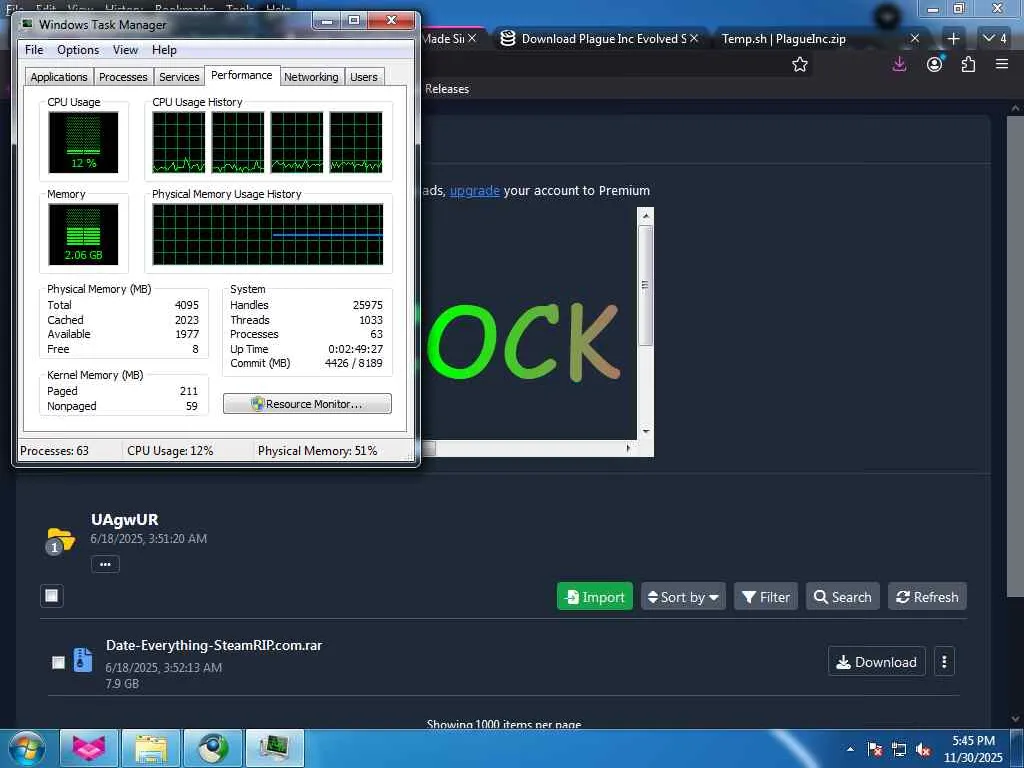The image size is (1024, 768).
Task: Open the browser downloads panel
Action: (x=899, y=64)
